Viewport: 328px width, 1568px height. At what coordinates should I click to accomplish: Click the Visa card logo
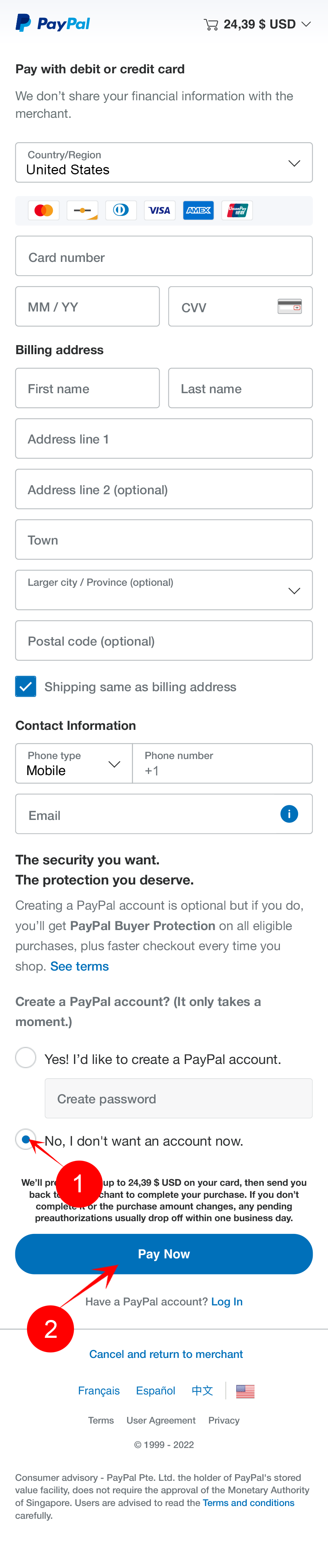[x=159, y=210]
